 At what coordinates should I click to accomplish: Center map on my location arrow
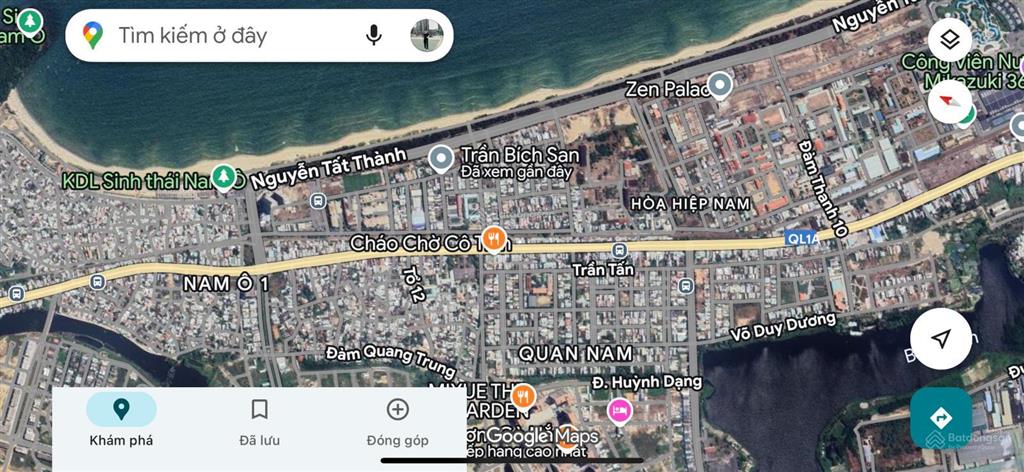(940, 338)
